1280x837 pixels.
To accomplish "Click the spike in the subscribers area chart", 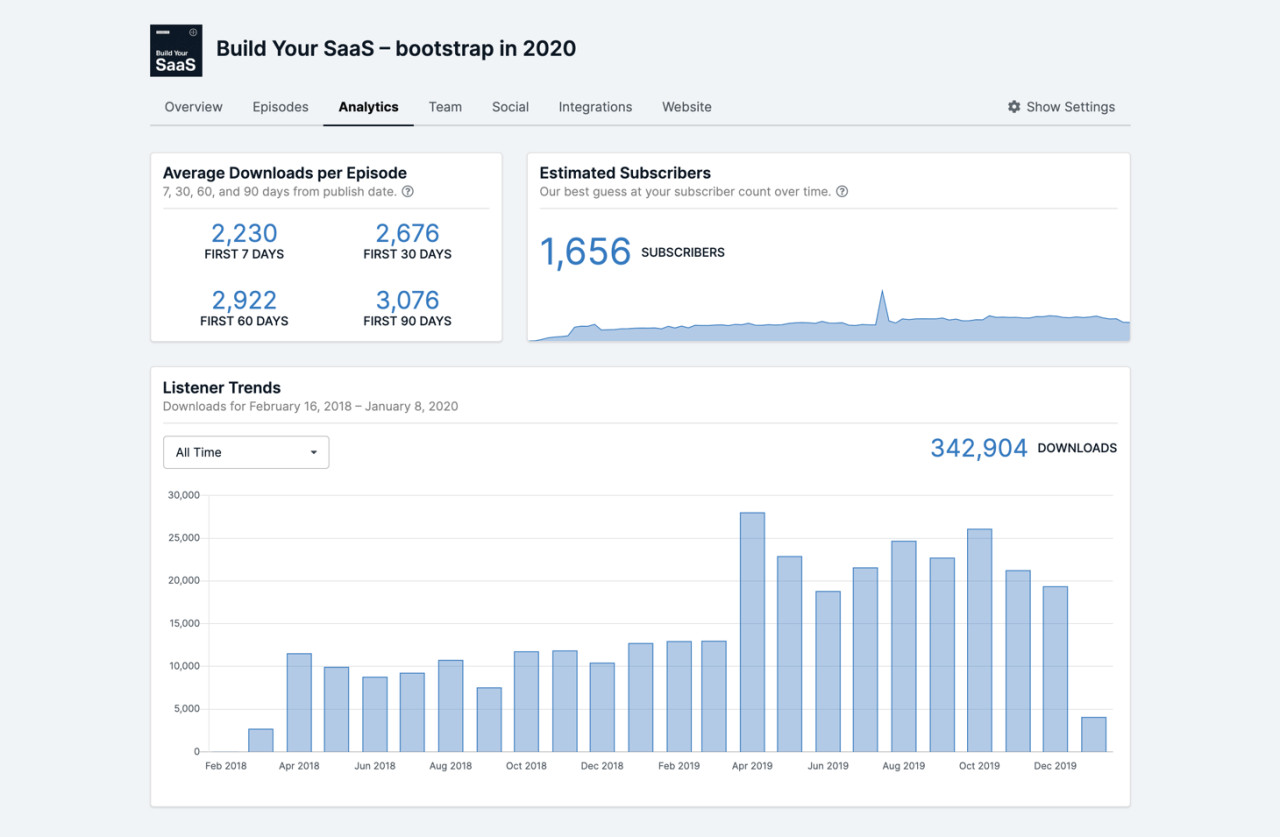I will tap(883, 296).
